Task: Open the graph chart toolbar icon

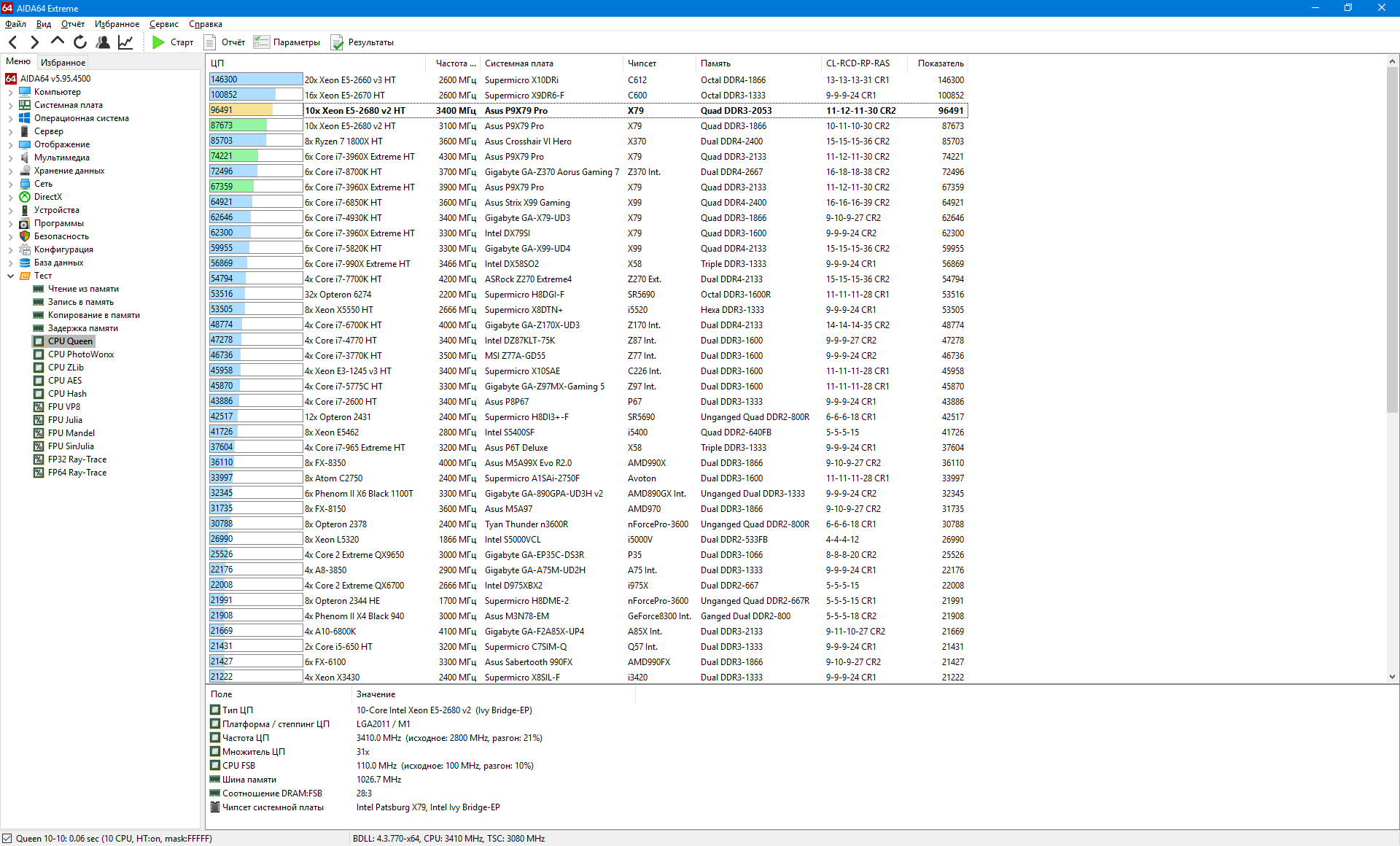Action: pyautogui.click(x=125, y=42)
